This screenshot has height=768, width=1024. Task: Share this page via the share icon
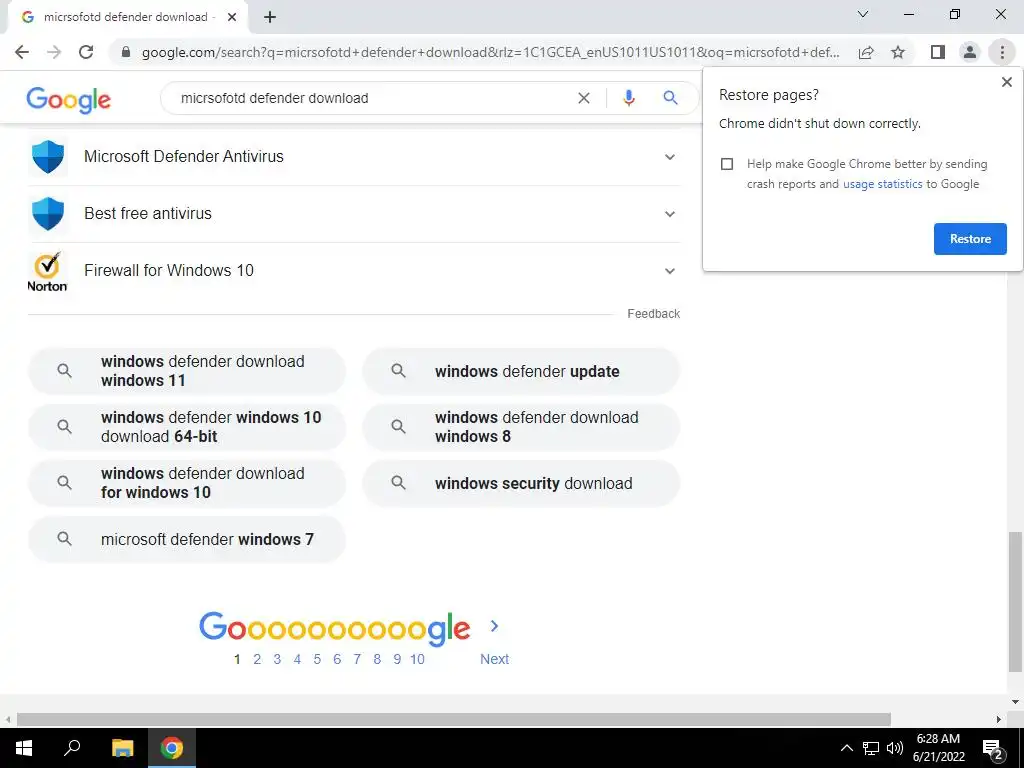click(x=866, y=52)
